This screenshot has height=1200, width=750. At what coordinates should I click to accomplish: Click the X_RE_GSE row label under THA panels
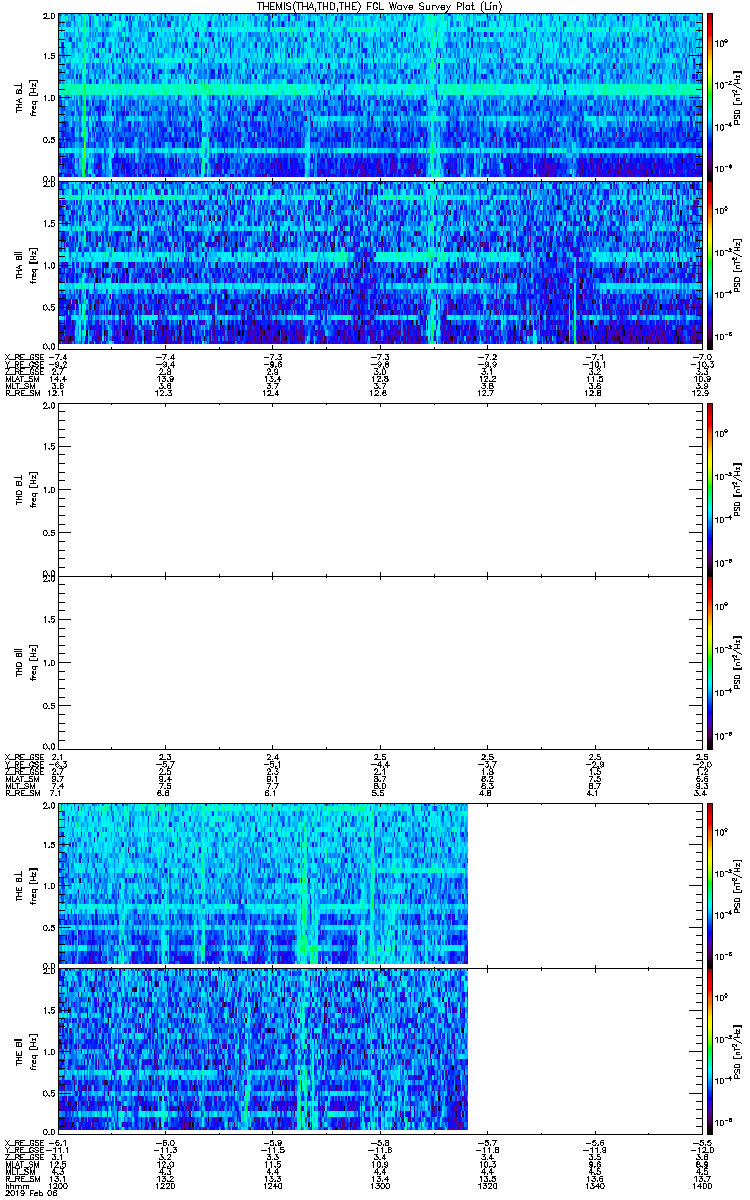22,356
